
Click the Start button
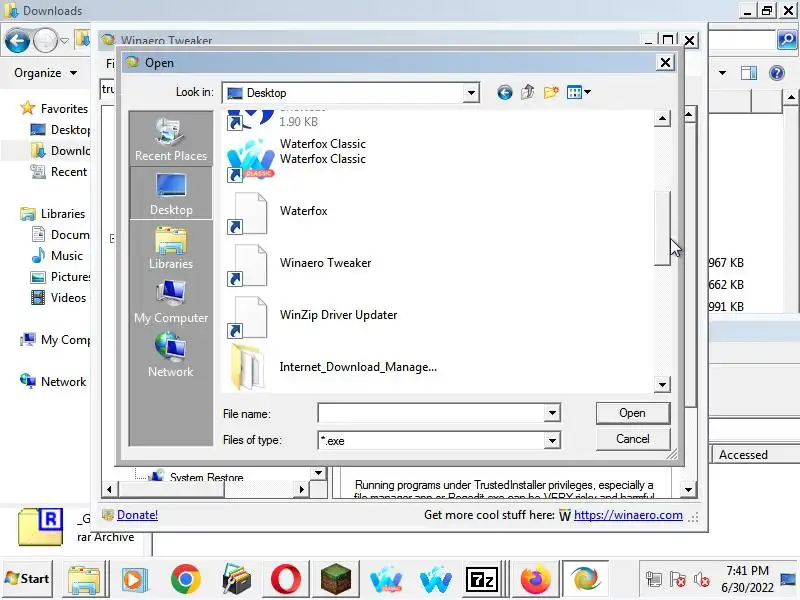(x=27, y=579)
